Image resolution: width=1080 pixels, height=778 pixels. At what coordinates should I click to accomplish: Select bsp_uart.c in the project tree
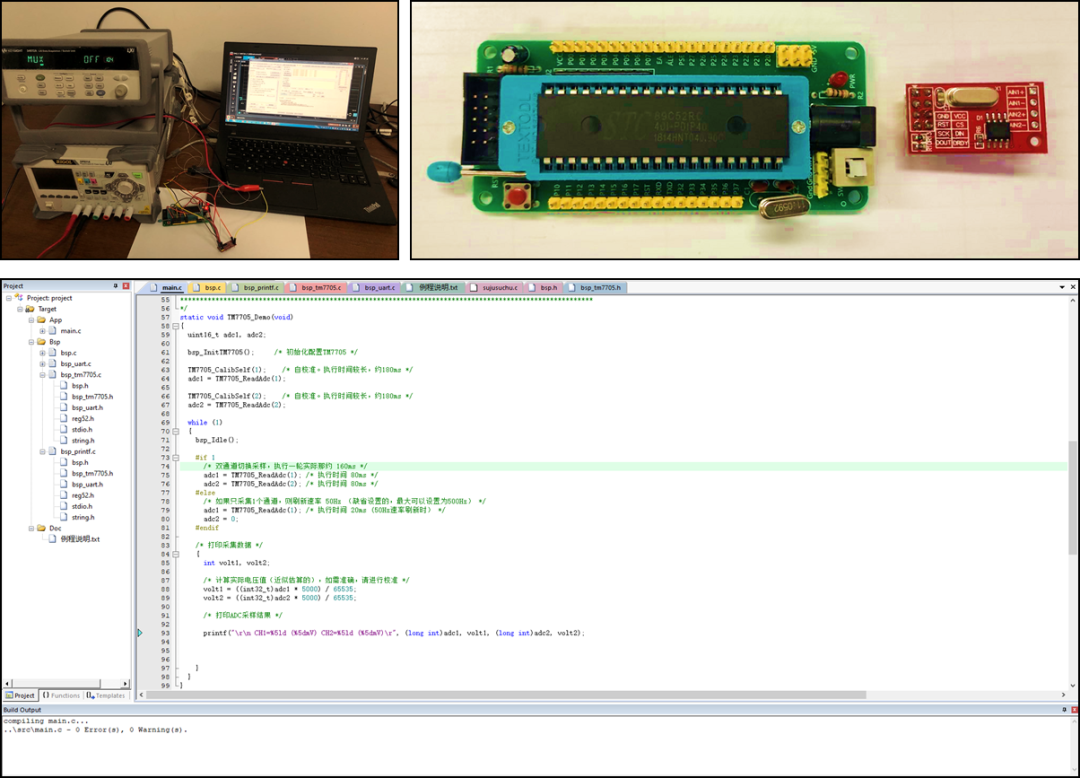click(76, 364)
